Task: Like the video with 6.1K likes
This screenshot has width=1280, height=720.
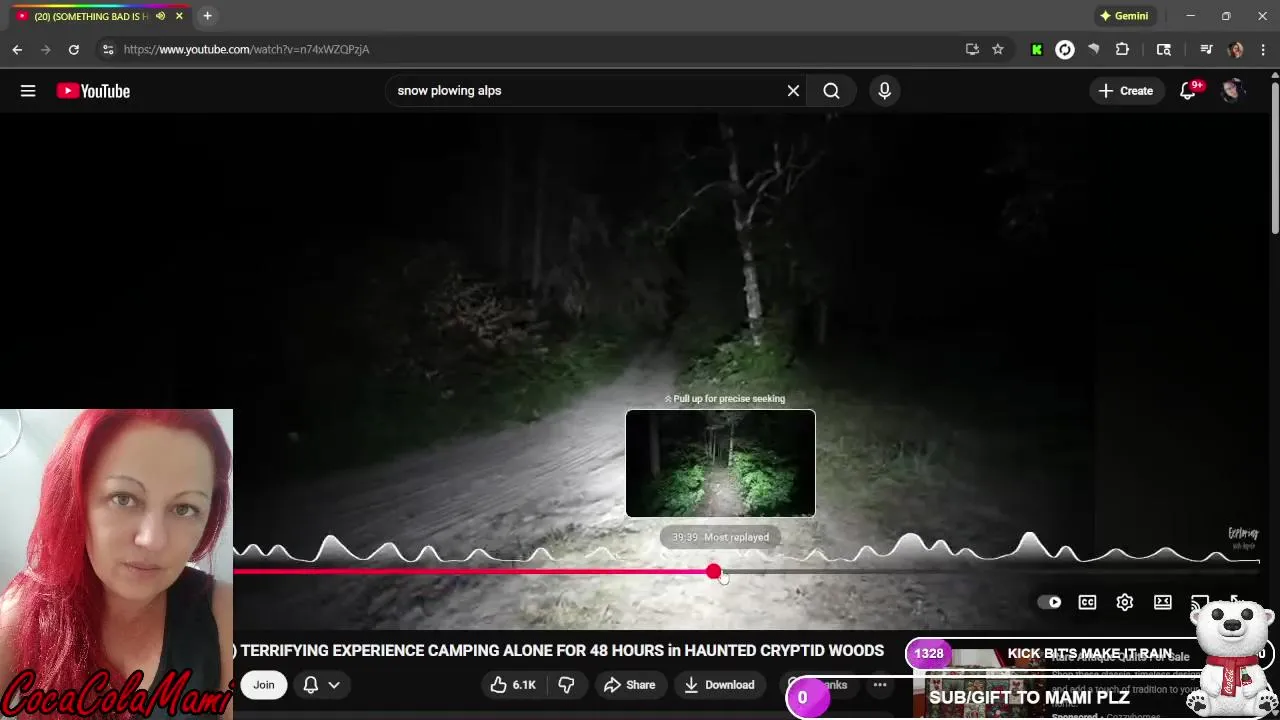Action: tap(513, 685)
